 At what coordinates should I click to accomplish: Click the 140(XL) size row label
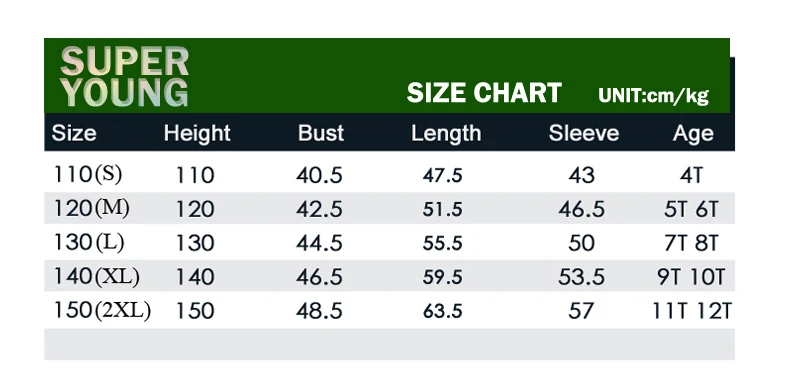[96, 276]
